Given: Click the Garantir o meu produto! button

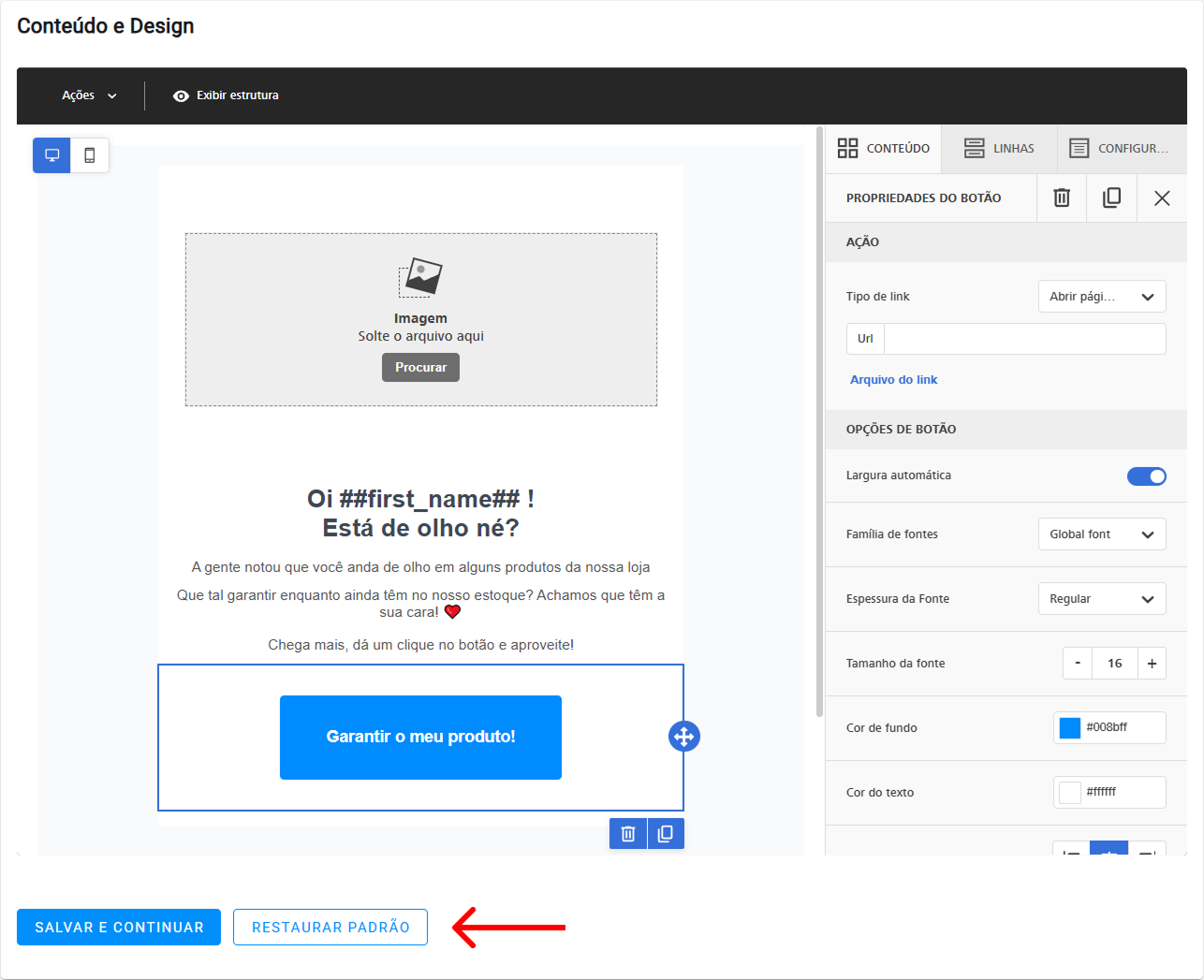Looking at the screenshot, I should click(420, 738).
